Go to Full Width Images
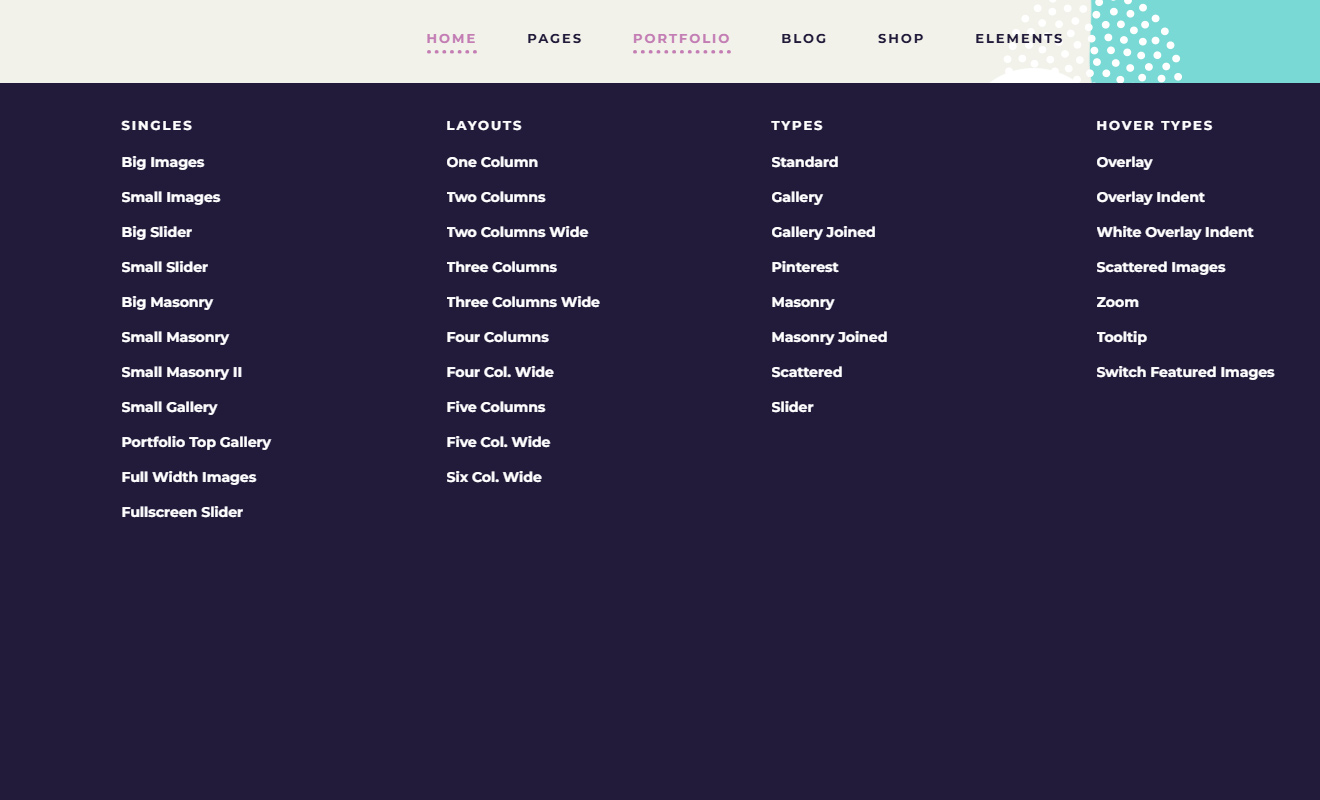The width and height of the screenshot is (1320, 800). tap(189, 477)
